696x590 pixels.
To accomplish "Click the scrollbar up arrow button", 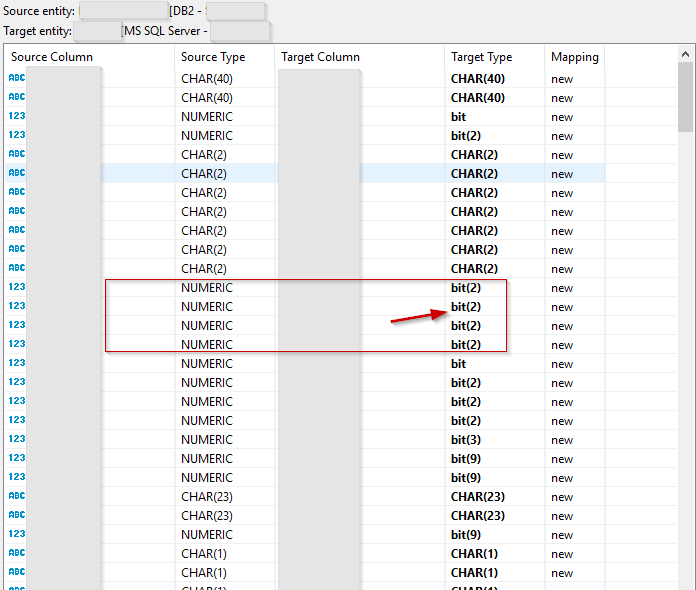I will [685, 54].
